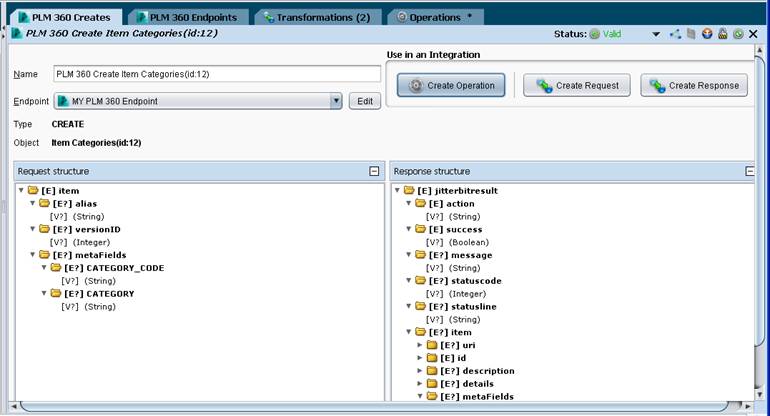Click the gray save disk icon
This screenshot has width=770, height=416.
(x=691, y=34)
